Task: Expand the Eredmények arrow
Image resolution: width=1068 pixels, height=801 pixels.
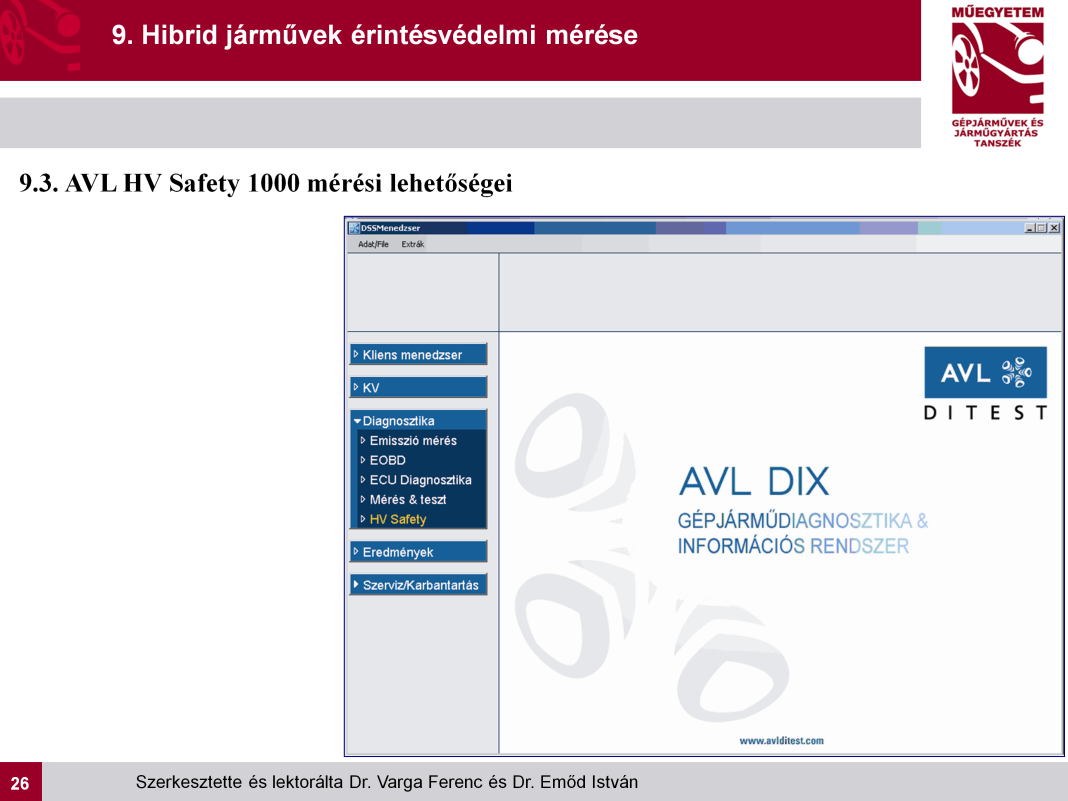Action: pos(356,552)
